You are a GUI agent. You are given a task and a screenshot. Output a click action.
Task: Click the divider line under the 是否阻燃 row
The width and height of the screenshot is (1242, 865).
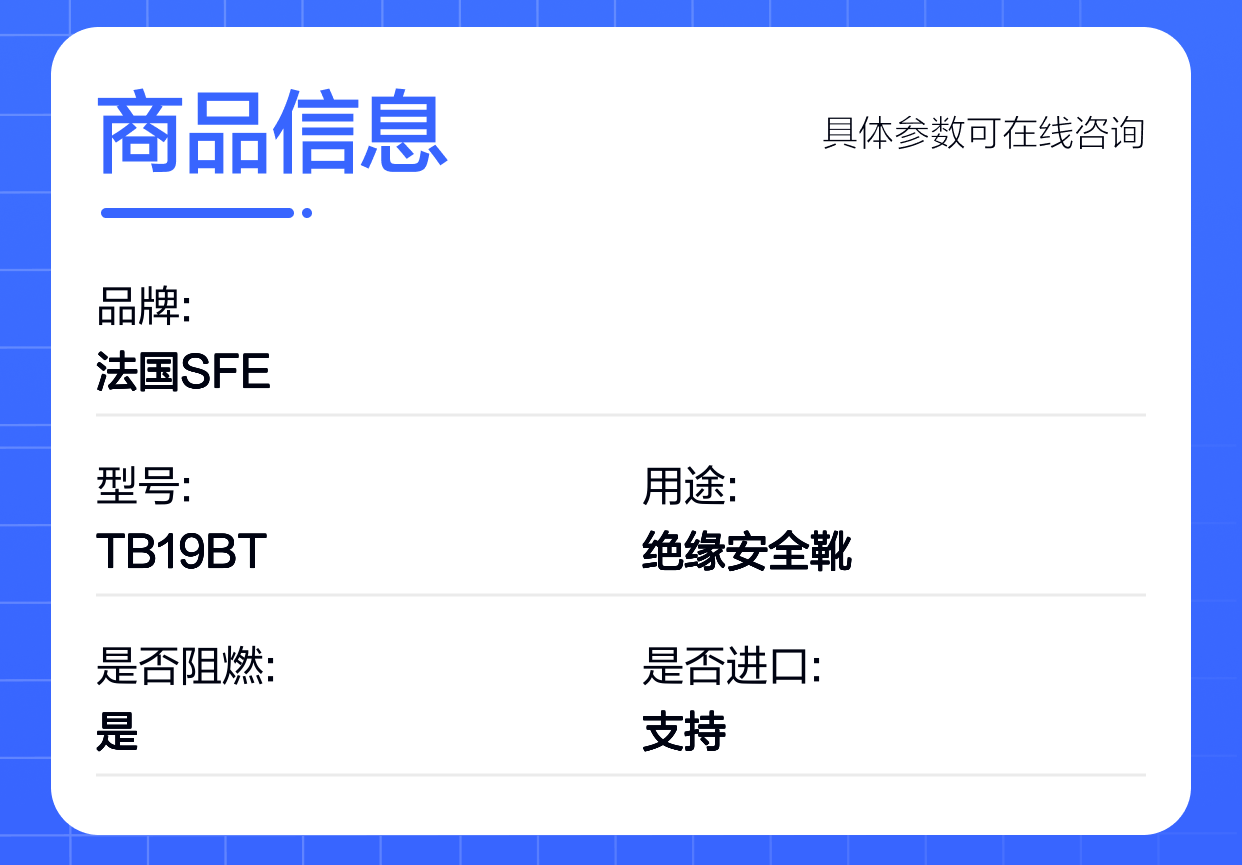coord(620,774)
